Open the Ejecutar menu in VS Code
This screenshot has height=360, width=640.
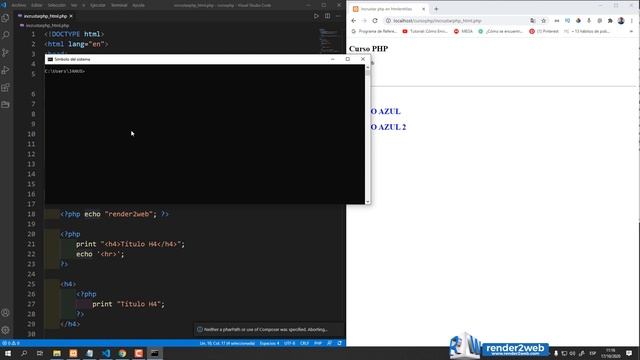98,5
